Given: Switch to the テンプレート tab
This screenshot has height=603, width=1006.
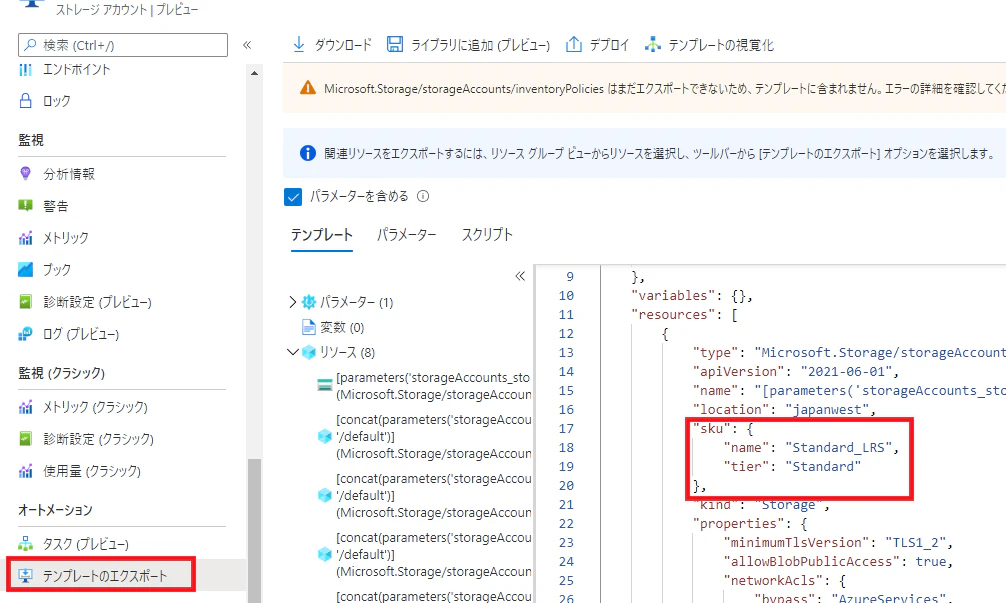Looking at the screenshot, I should pos(321,235).
